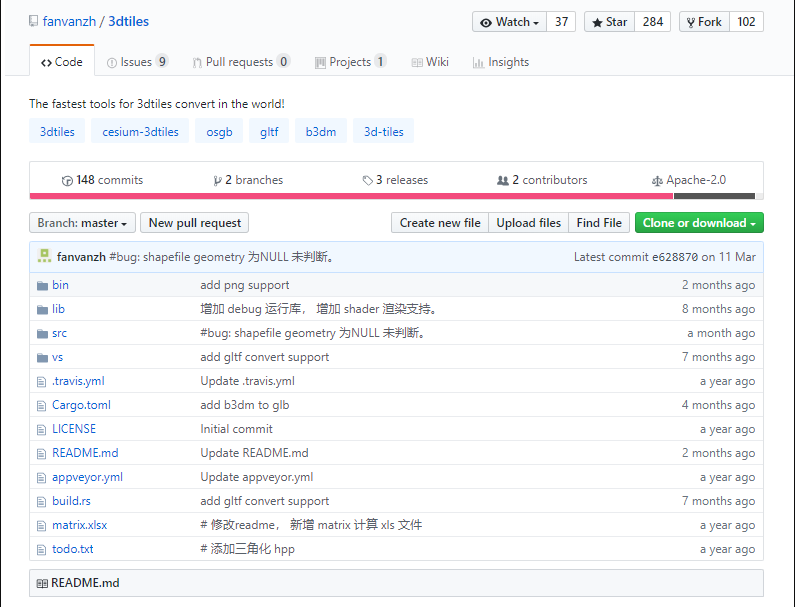Click the file icon next to README.md row

coord(42,453)
